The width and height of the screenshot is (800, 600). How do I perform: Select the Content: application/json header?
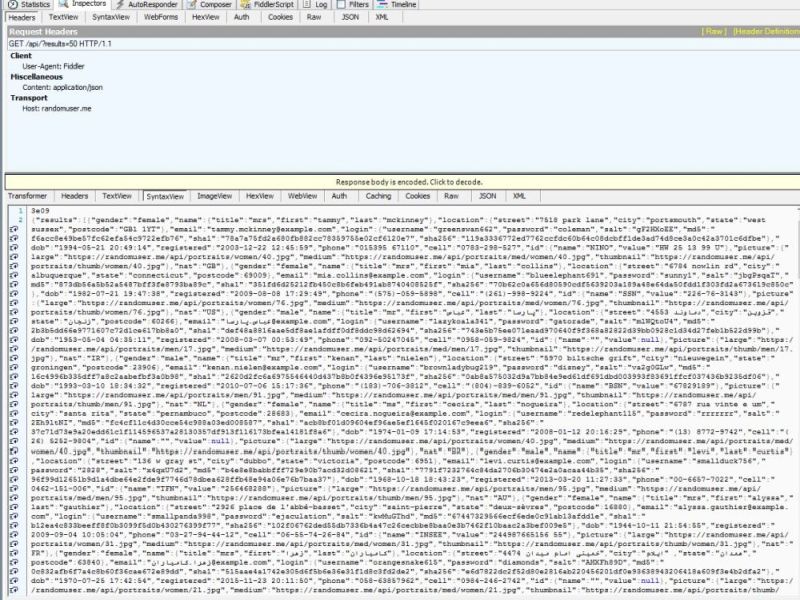pyautogui.click(x=63, y=87)
